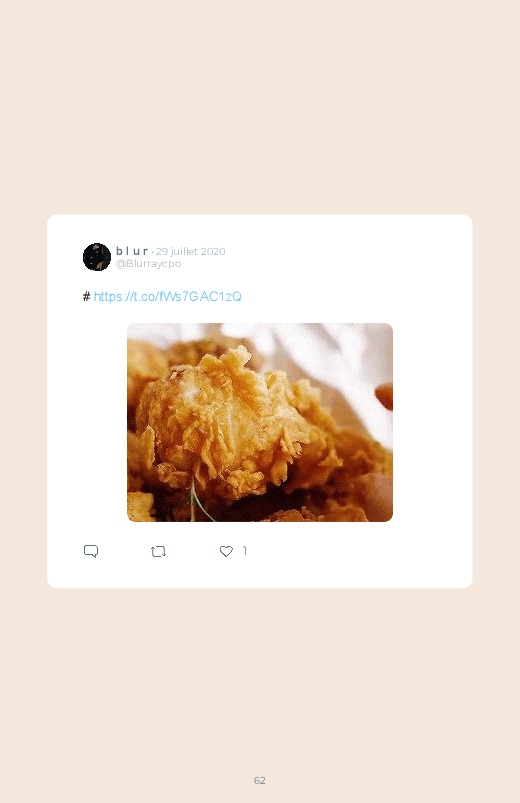The height and width of the screenshot is (803, 520).
Task: Open the @Blurraycpo handle
Action: pyautogui.click(x=149, y=263)
